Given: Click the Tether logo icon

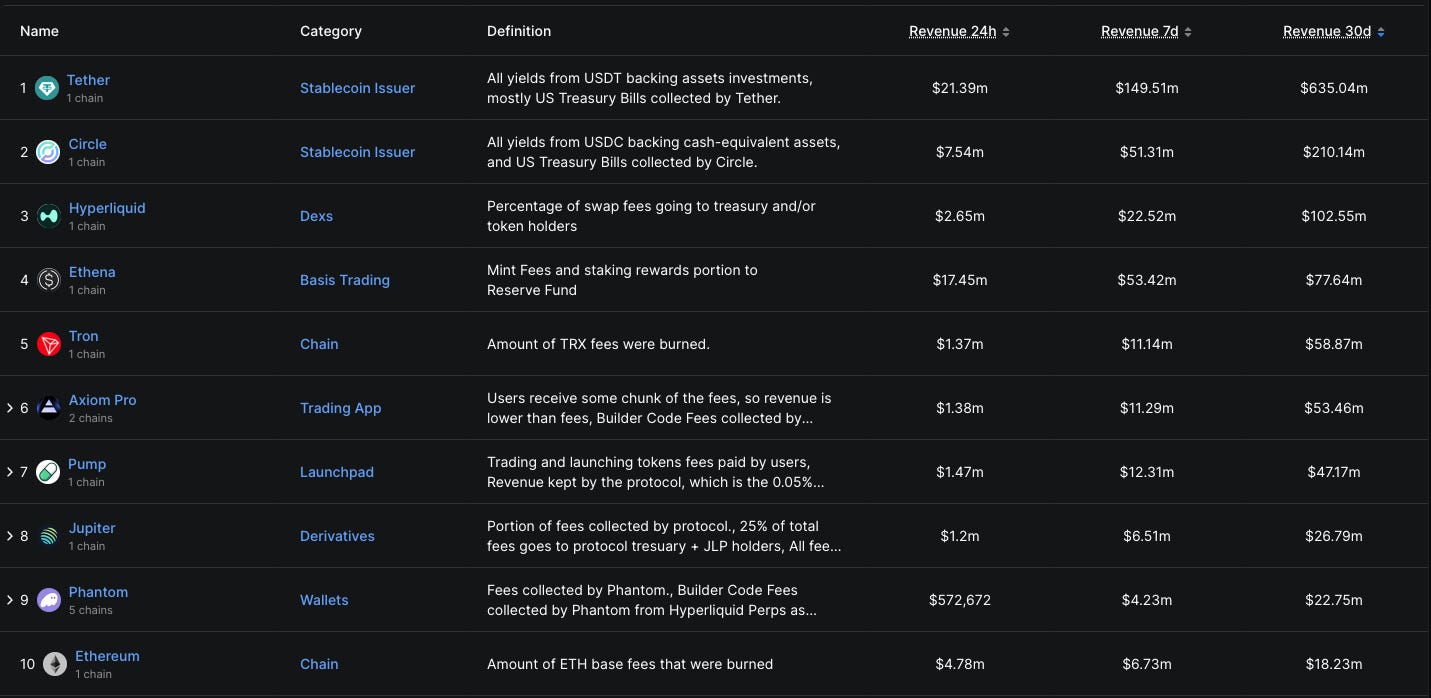Looking at the screenshot, I should pyautogui.click(x=47, y=88).
